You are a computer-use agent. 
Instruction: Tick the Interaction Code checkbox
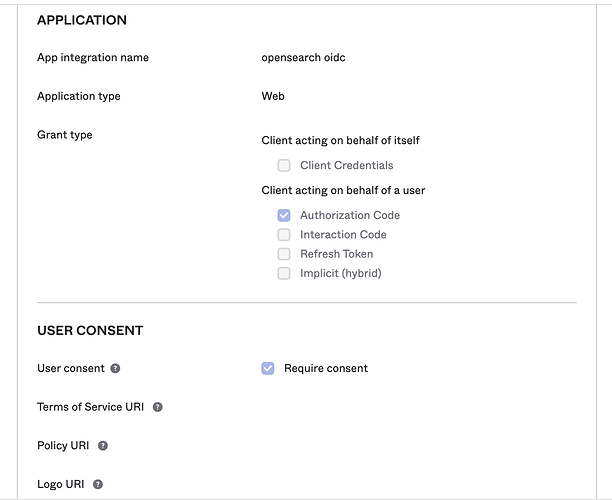(284, 235)
